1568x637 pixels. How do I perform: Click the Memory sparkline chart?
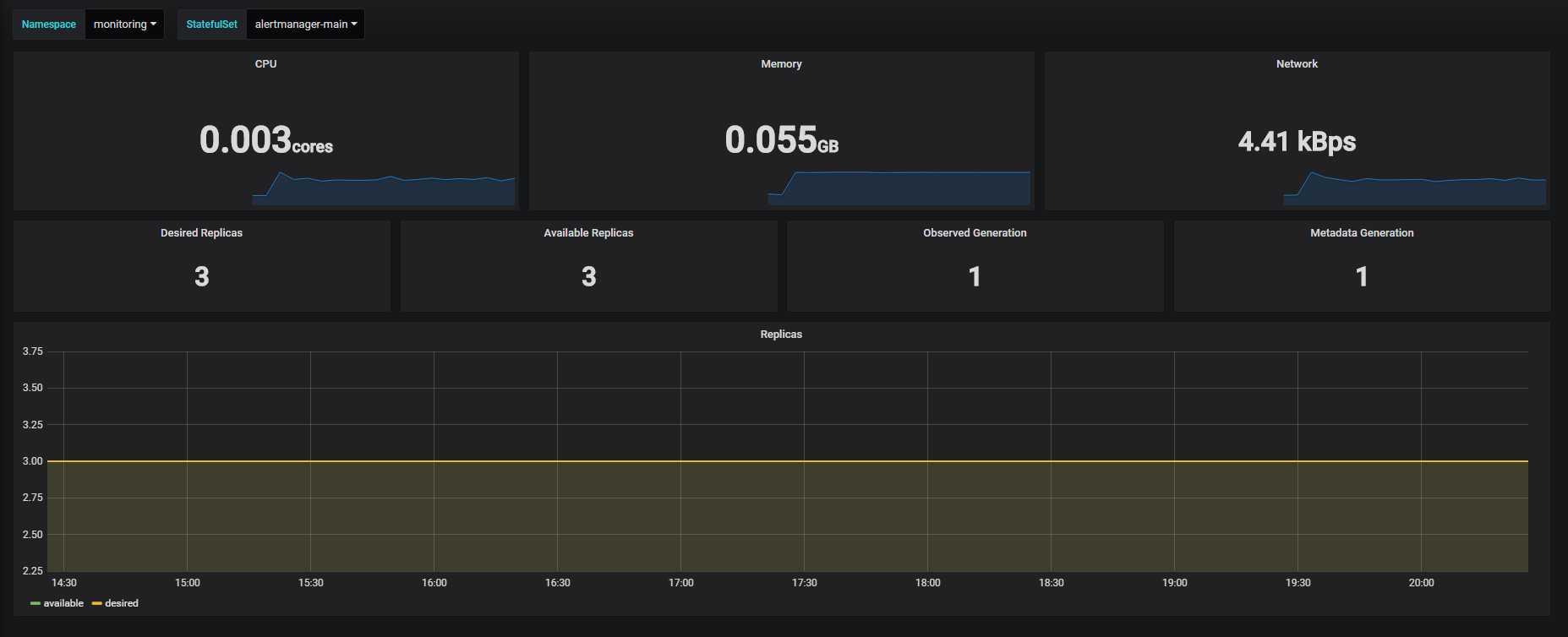899,188
